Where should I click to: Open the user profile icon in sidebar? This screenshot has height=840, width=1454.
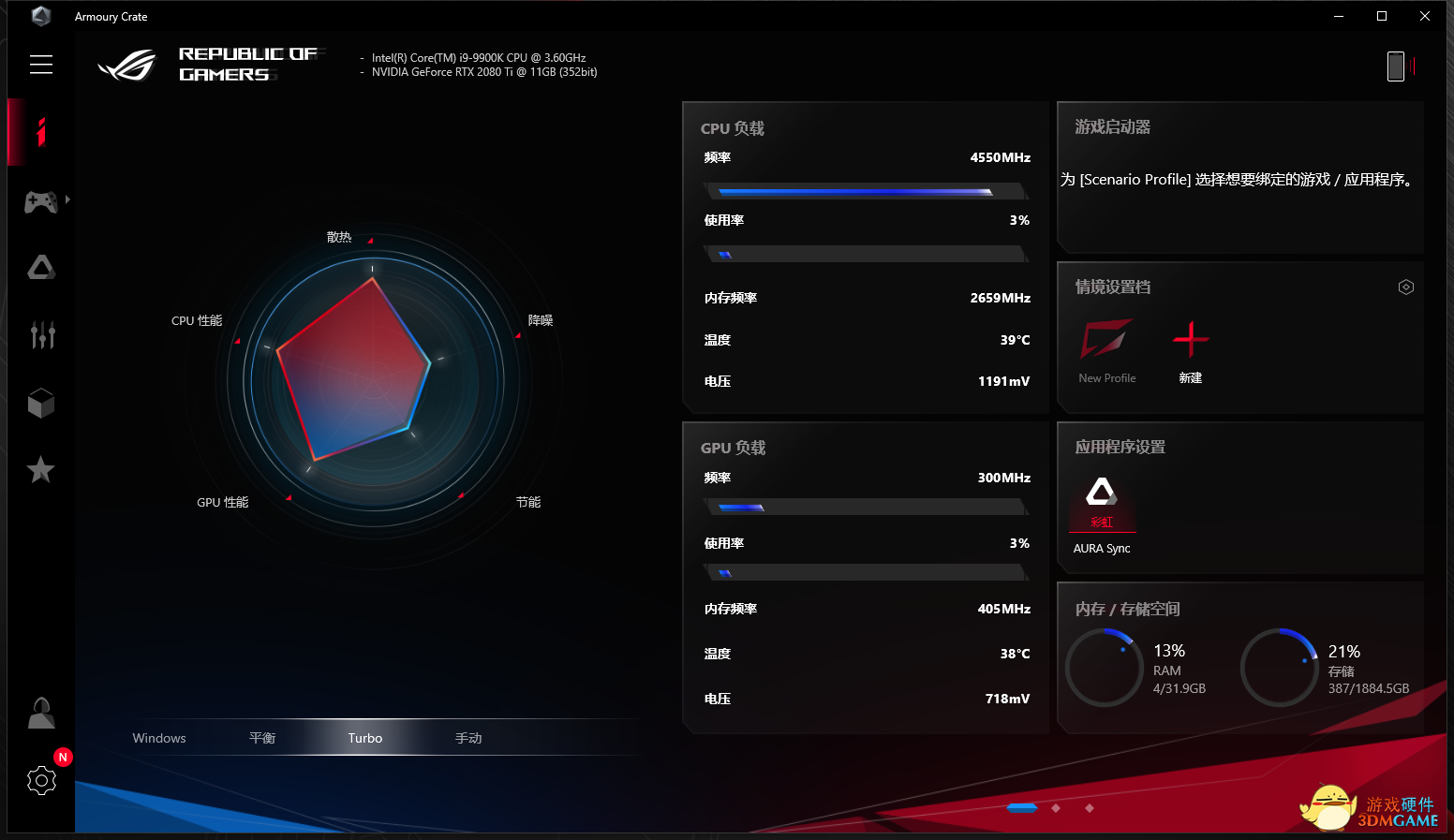coord(41,714)
